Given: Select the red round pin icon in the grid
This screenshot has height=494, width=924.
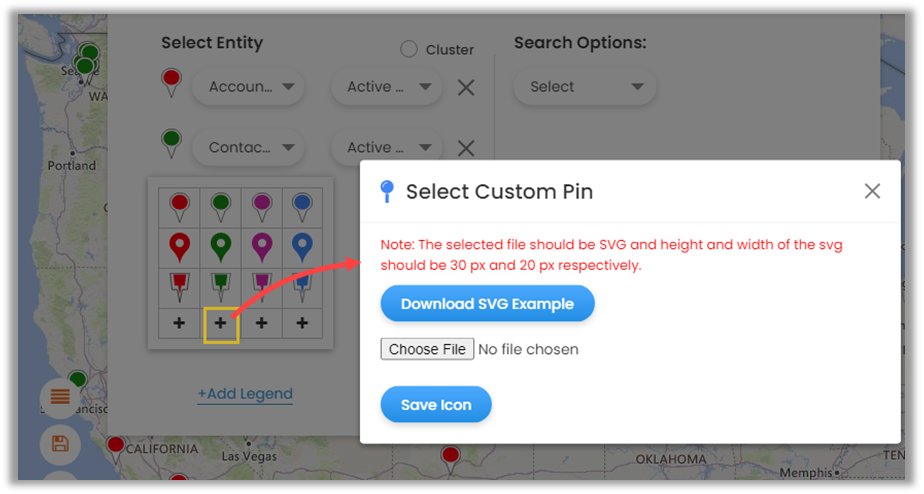Looking at the screenshot, I should point(179,205).
